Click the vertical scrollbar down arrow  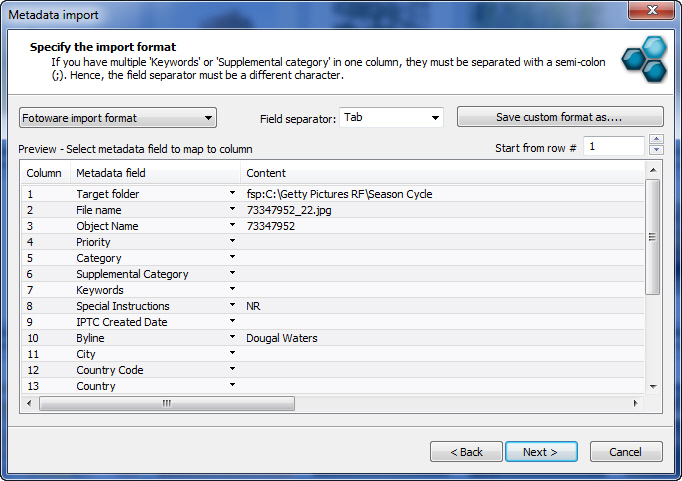653,386
